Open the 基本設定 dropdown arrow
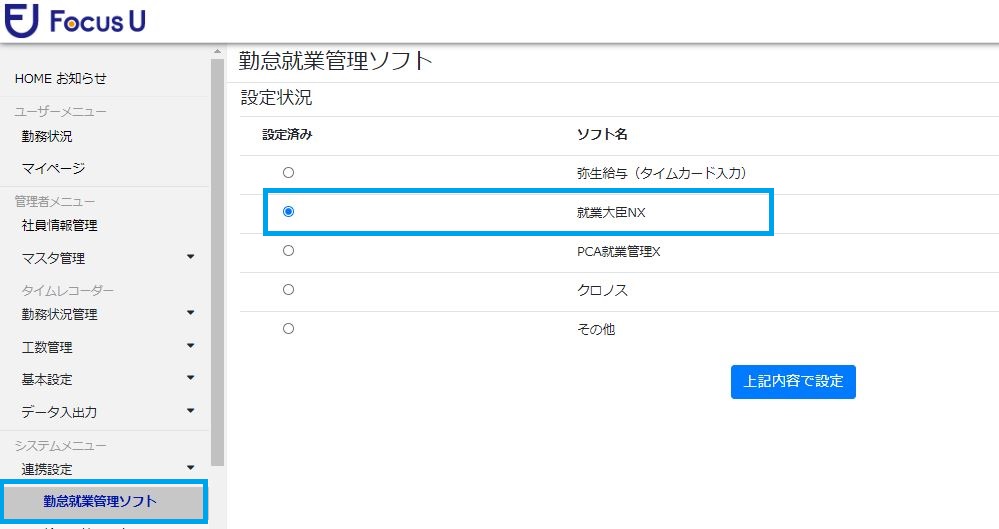Image resolution: width=999 pixels, height=529 pixels. (190, 378)
